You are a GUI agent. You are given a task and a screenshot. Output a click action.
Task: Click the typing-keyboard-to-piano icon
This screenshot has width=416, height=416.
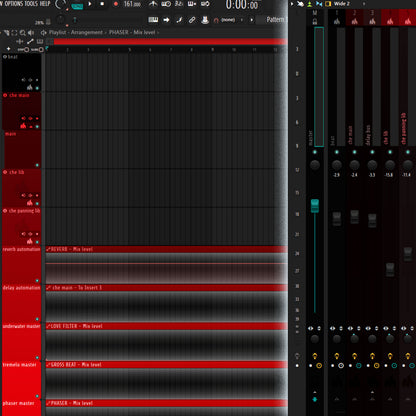pyautogui.click(x=153, y=20)
